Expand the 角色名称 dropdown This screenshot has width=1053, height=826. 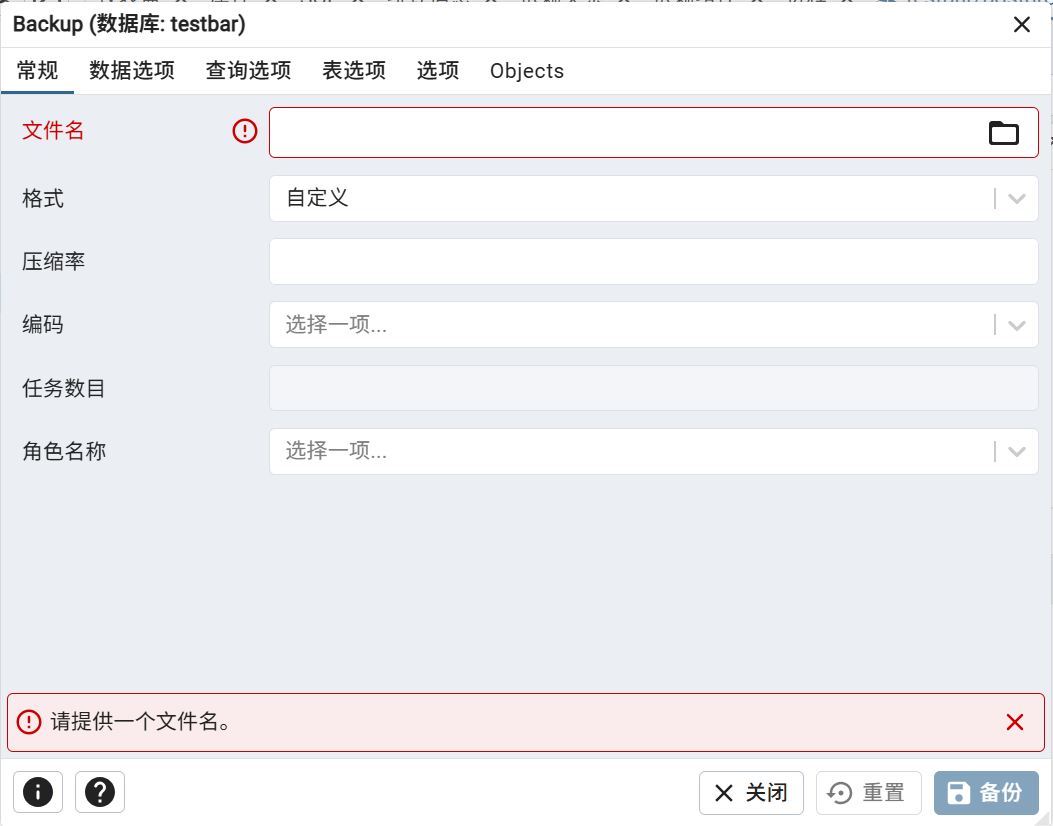click(x=1017, y=452)
